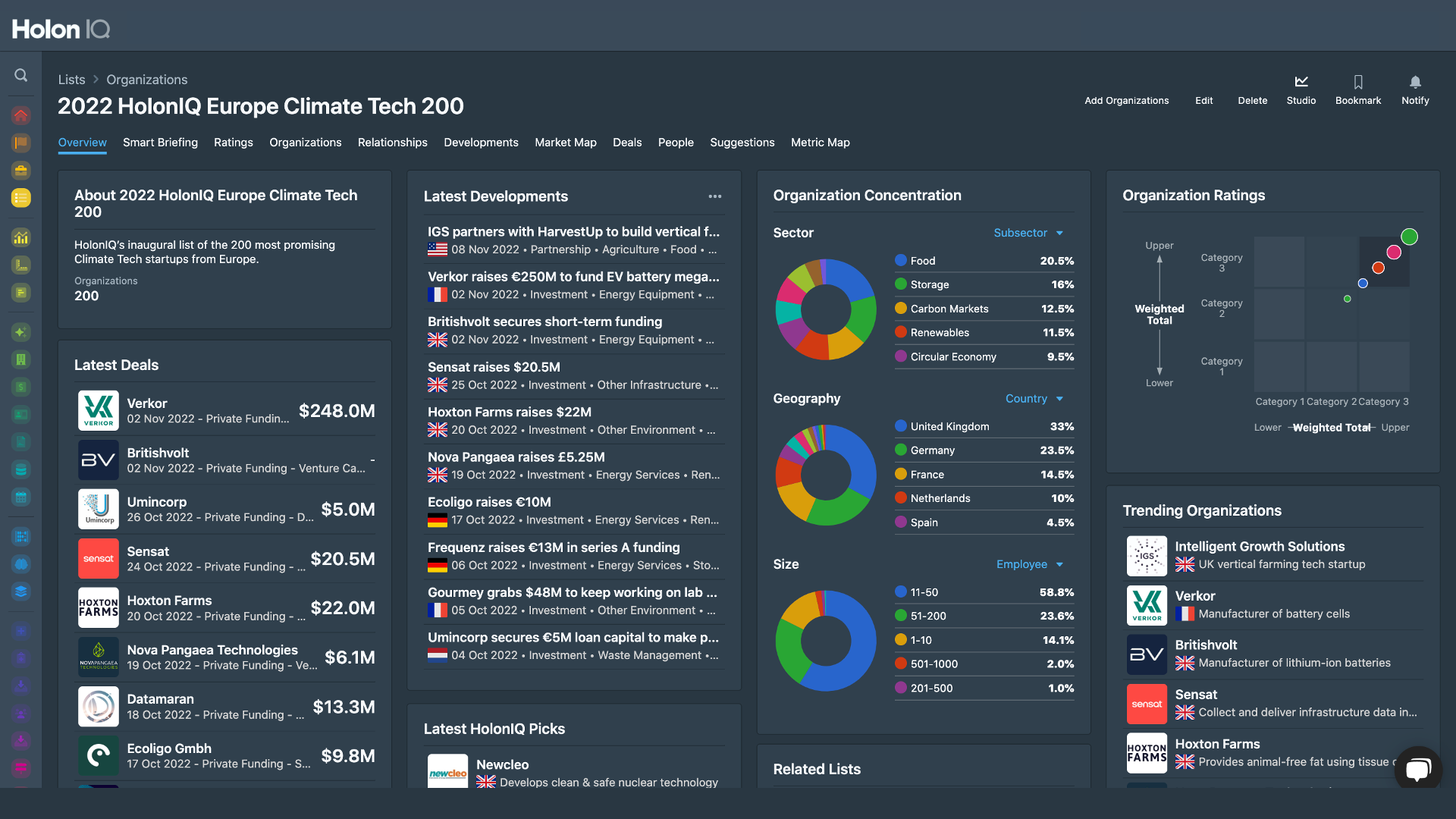Screen dimensions: 1456x819
Task: Click the green Germany legend swatch
Action: (901, 450)
